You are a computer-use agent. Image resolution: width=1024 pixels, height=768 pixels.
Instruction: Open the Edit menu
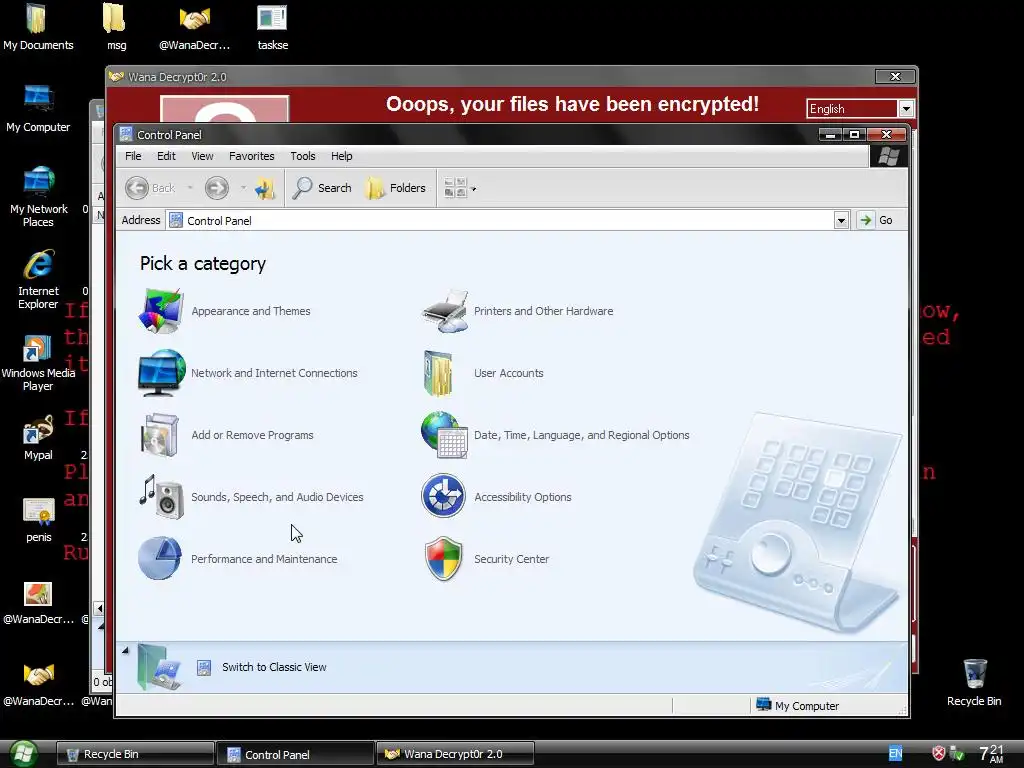(x=166, y=156)
